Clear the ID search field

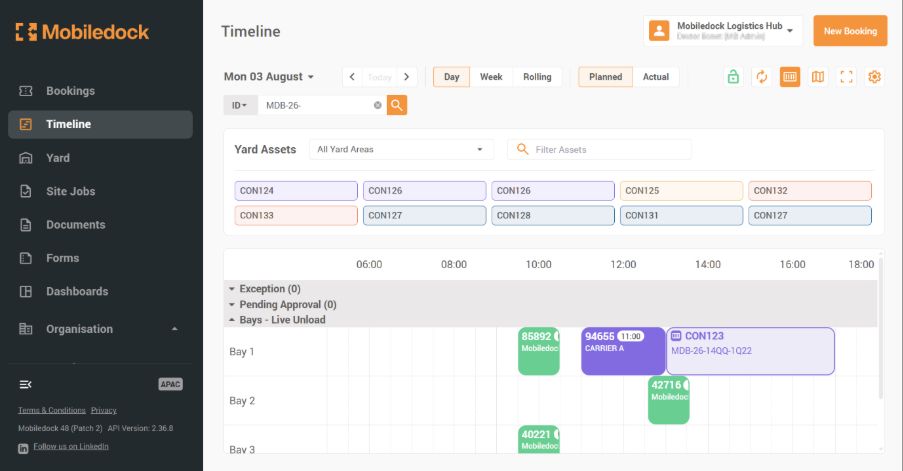pyautogui.click(x=377, y=105)
